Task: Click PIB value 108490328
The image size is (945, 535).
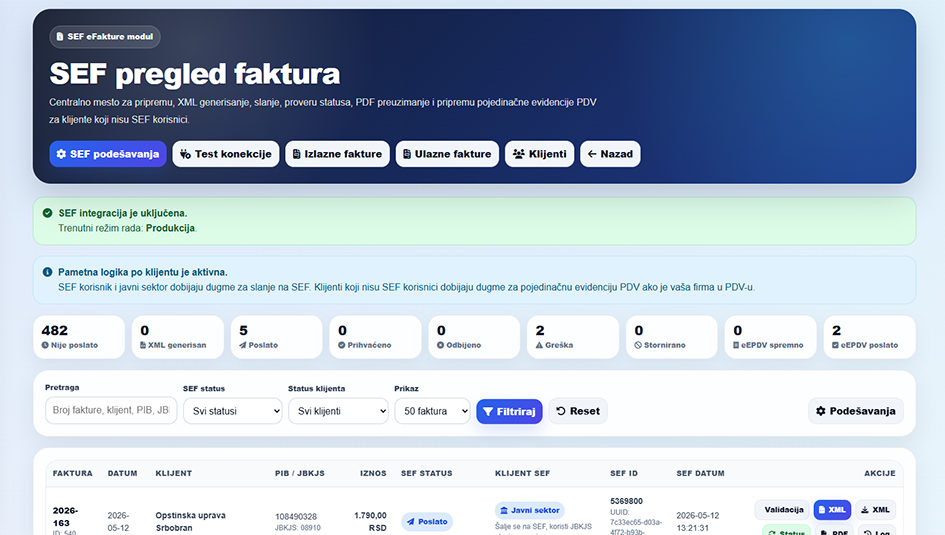Action: click(296, 517)
